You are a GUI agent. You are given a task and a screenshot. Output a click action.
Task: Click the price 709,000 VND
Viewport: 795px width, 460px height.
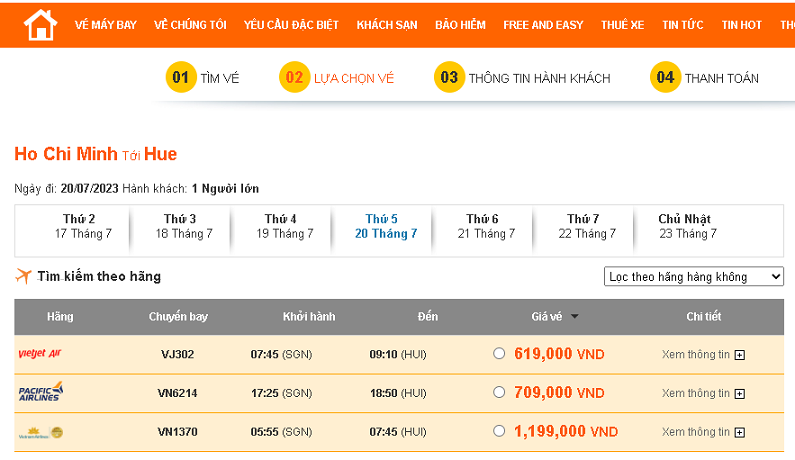click(x=559, y=393)
